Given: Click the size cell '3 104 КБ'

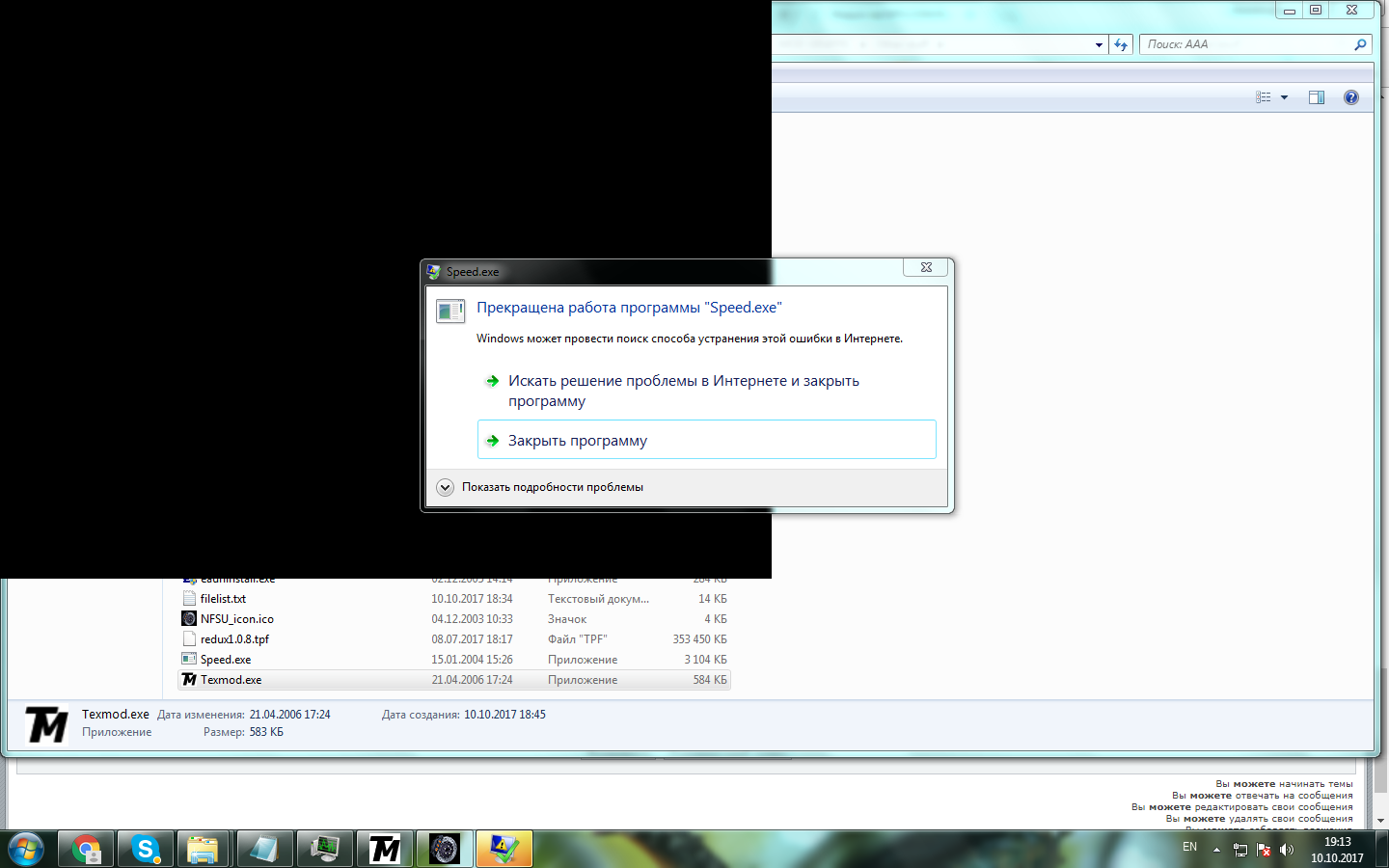Looking at the screenshot, I should click(x=705, y=660).
